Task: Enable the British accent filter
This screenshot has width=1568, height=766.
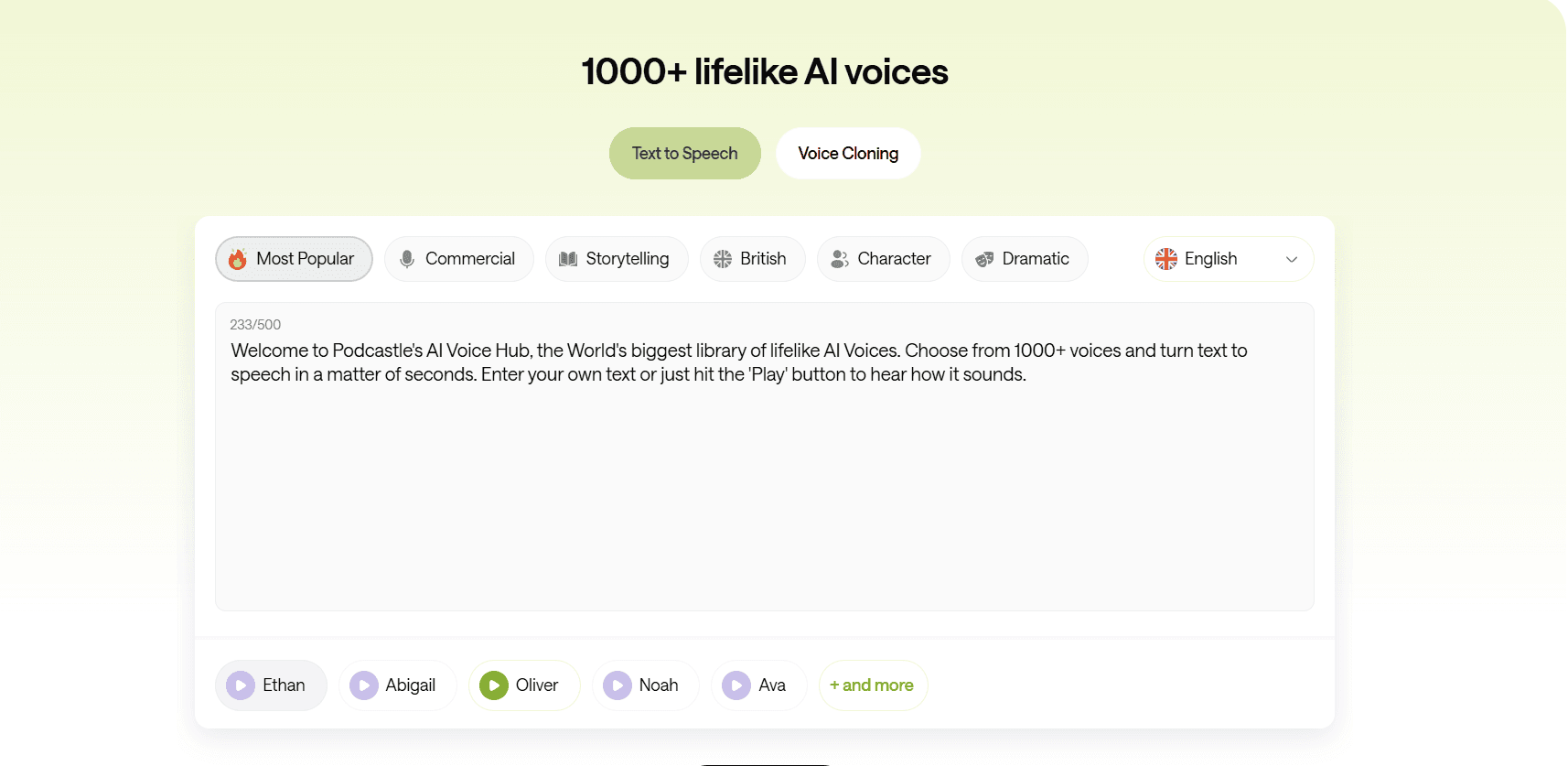Action: [752, 259]
